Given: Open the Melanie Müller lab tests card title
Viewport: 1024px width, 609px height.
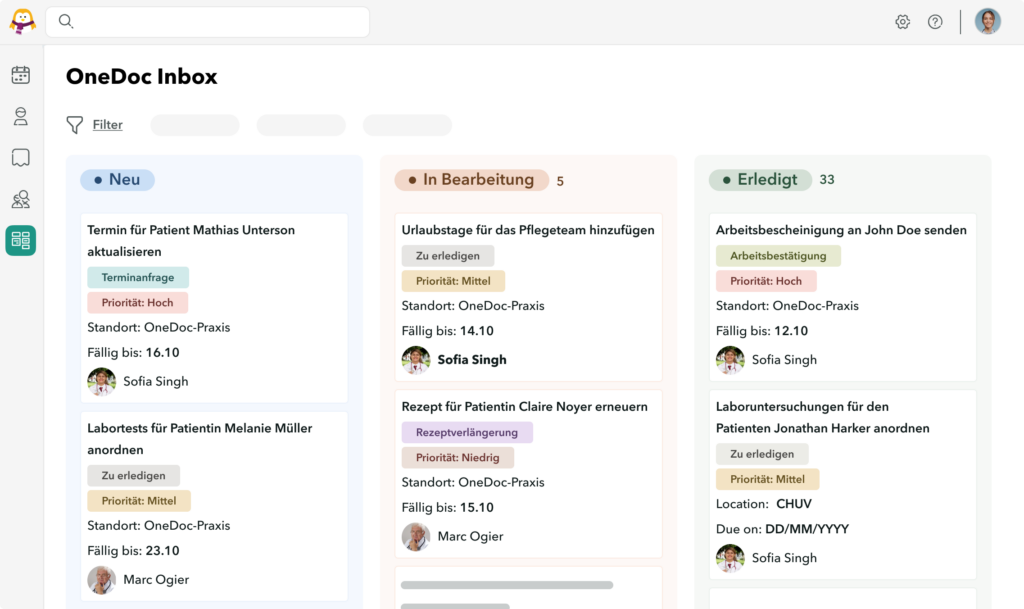Looking at the screenshot, I should [x=200, y=439].
